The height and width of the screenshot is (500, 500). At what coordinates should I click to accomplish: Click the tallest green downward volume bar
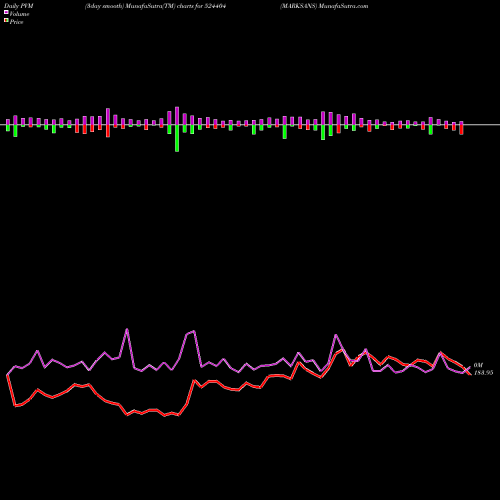coord(177,138)
